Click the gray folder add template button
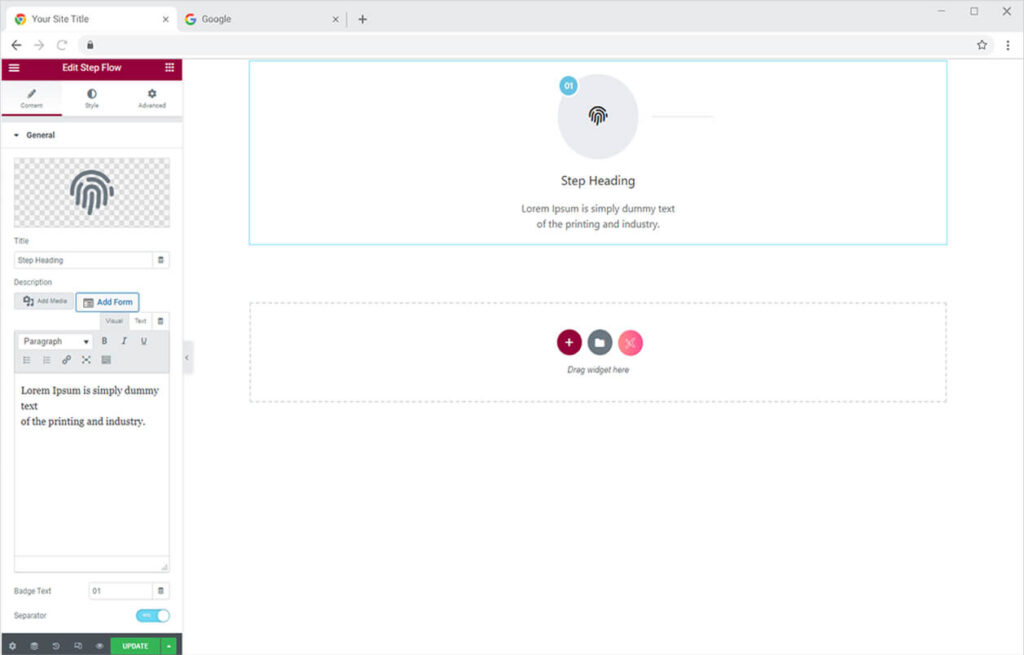Viewport: 1024px width, 655px height. coord(600,343)
